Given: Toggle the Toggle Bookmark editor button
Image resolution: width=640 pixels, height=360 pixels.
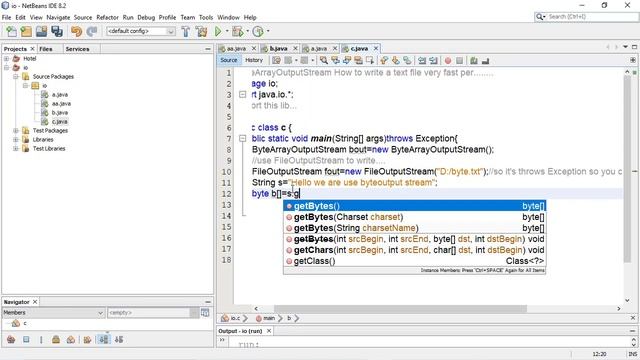Looking at the screenshot, I should click(x=407, y=60).
